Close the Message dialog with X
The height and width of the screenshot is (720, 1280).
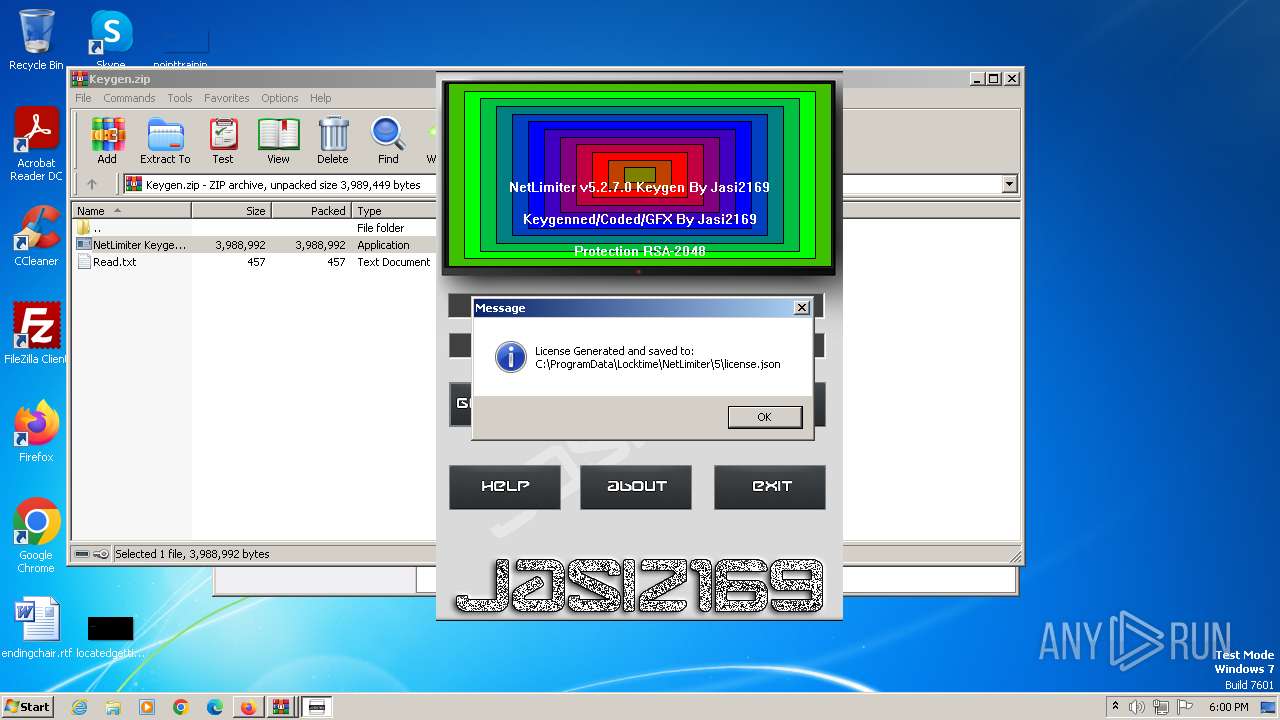pos(801,308)
